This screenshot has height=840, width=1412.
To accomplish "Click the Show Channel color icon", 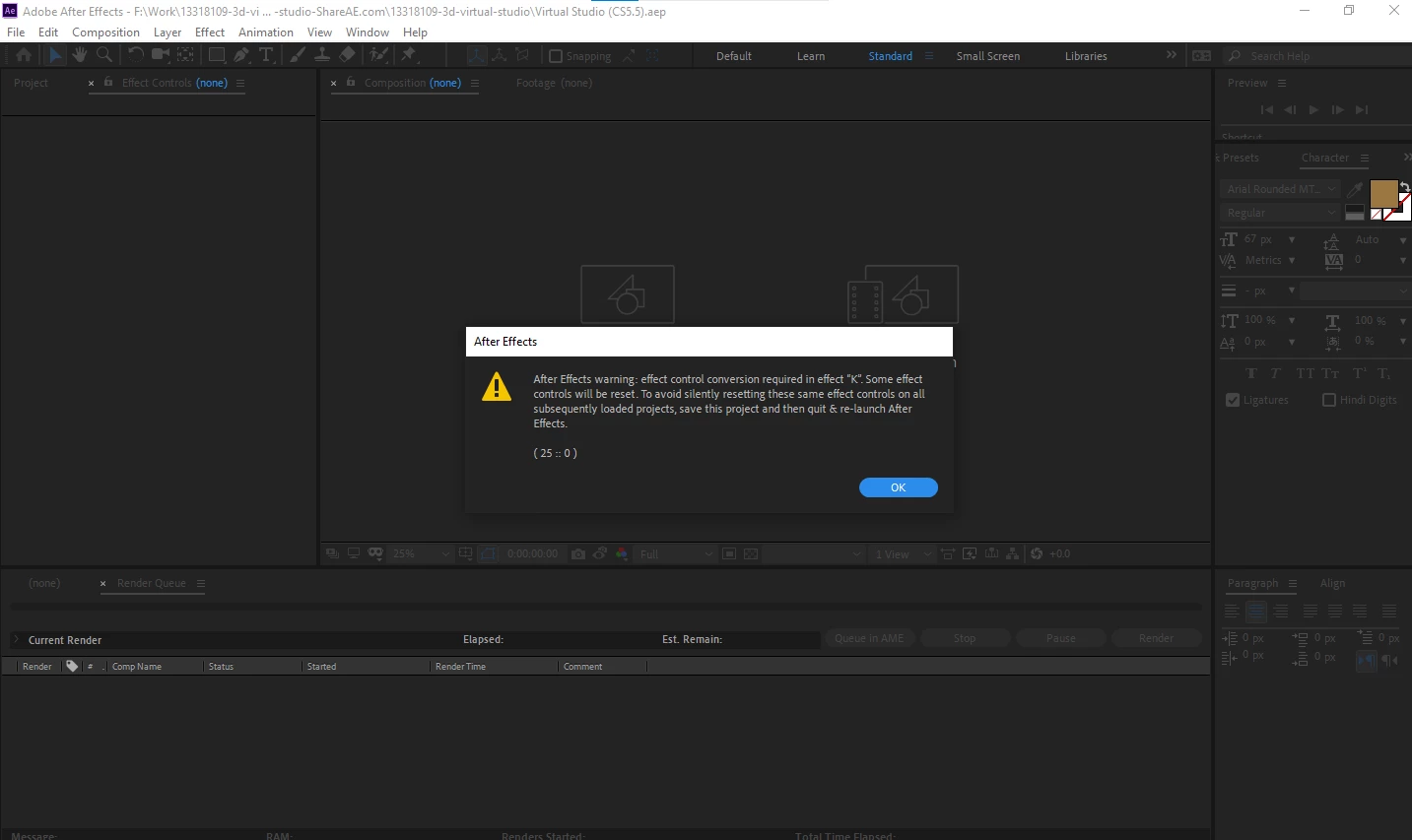I will click(622, 554).
